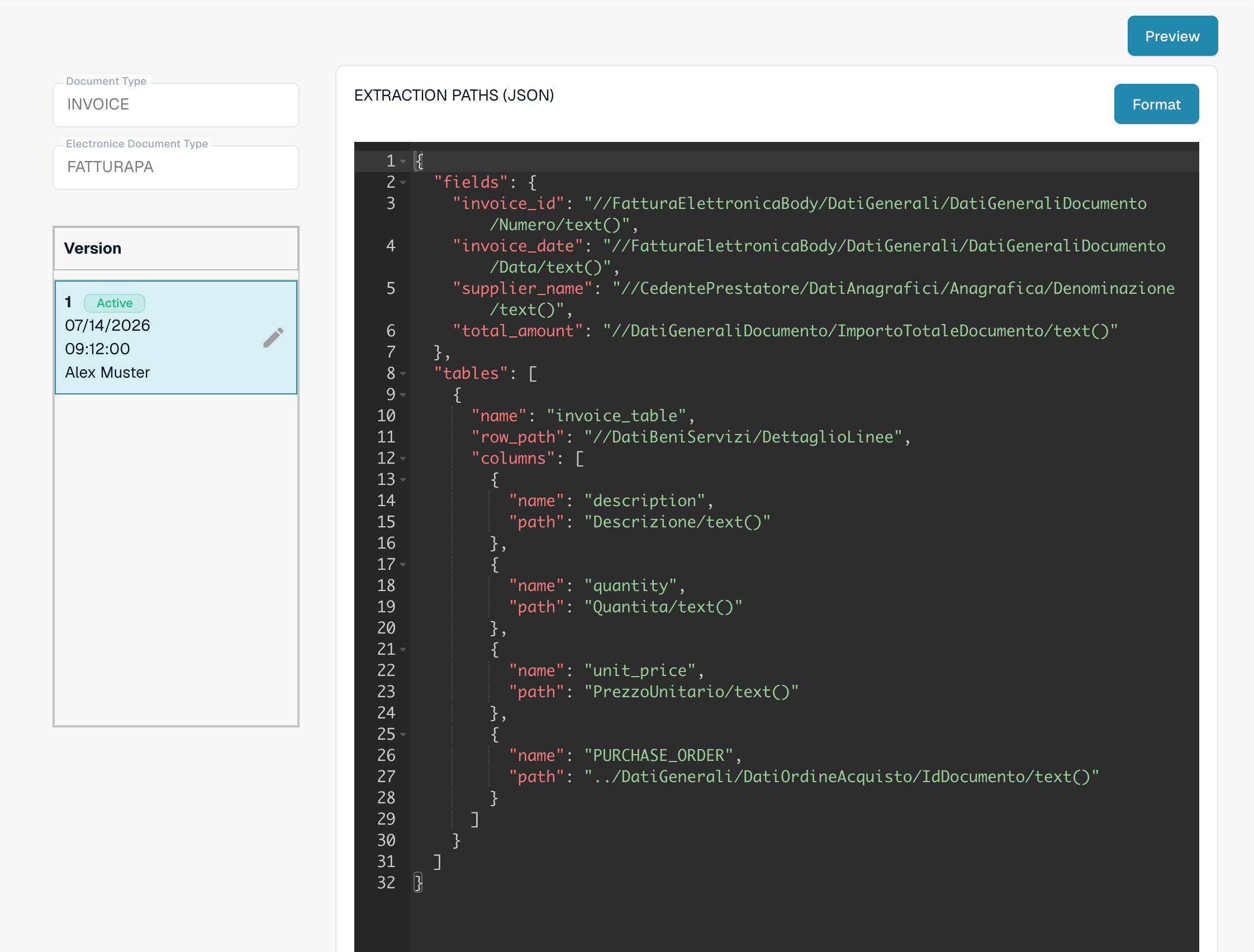This screenshot has height=952, width=1254.
Task: Collapse the "fields" block at line 2
Action: 403,183
